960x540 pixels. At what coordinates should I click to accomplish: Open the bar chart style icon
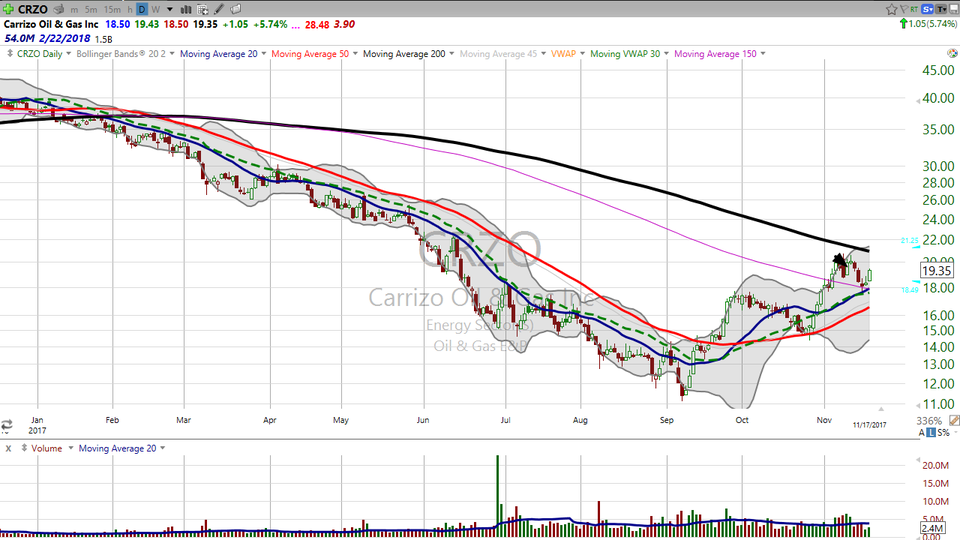pyautogui.click(x=186, y=9)
